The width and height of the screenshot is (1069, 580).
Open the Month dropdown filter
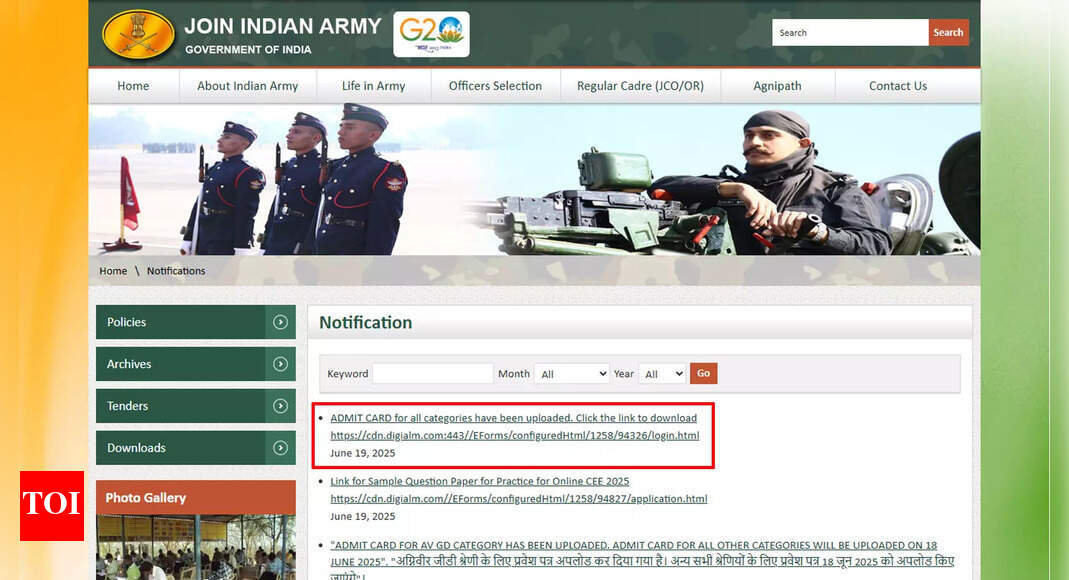point(571,374)
